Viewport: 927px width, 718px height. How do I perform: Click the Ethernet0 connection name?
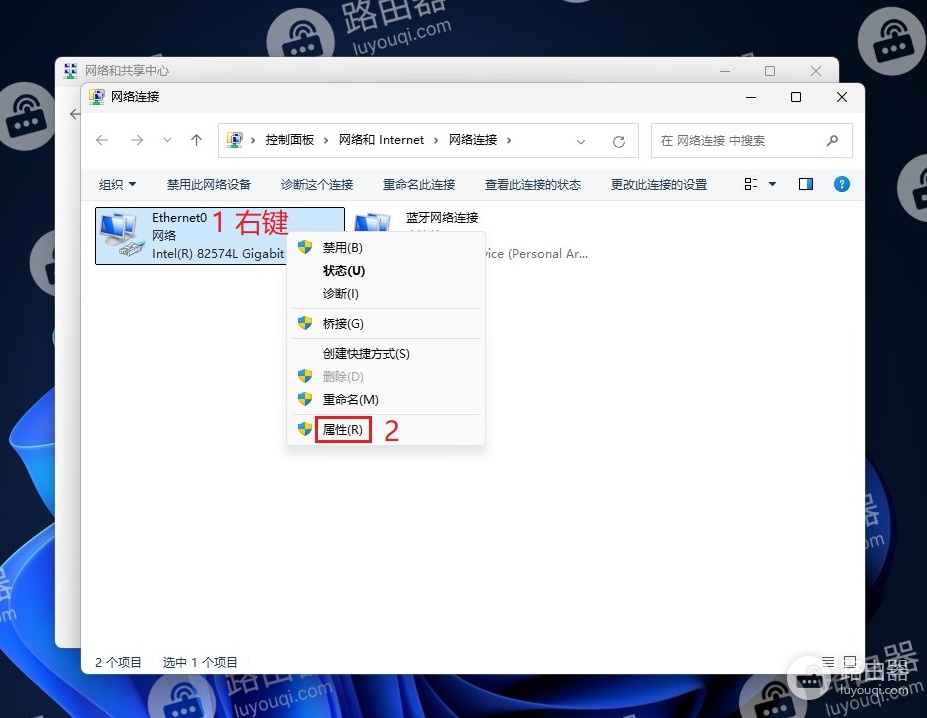pyautogui.click(x=179, y=218)
